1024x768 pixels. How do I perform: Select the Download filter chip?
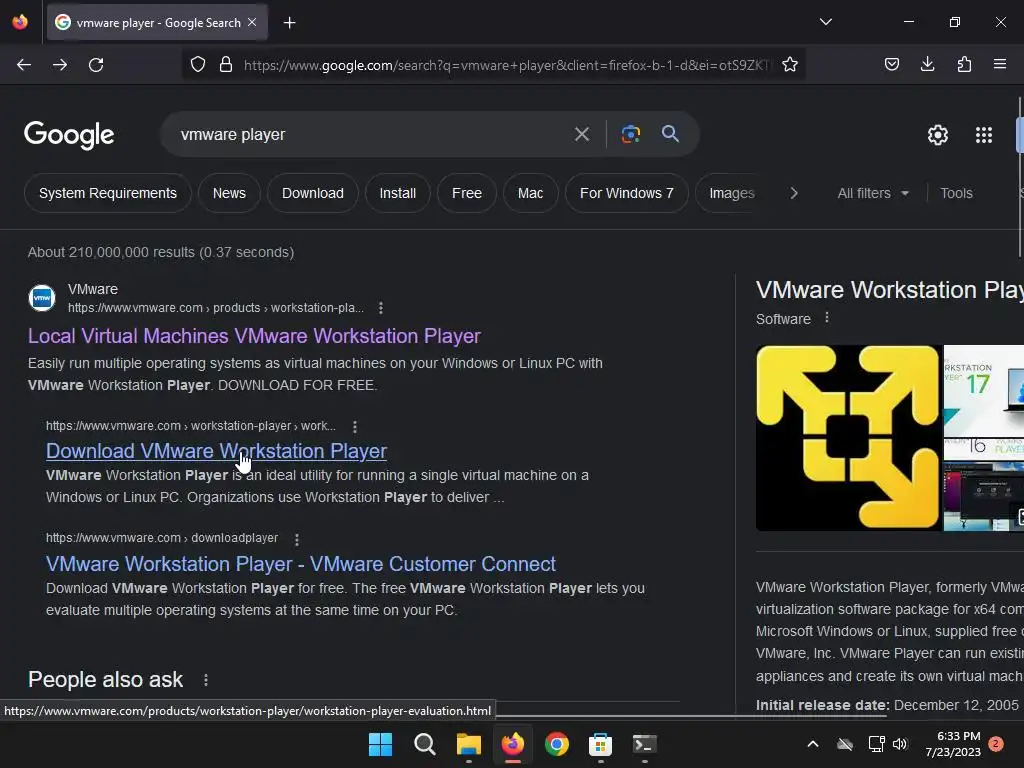point(313,193)
